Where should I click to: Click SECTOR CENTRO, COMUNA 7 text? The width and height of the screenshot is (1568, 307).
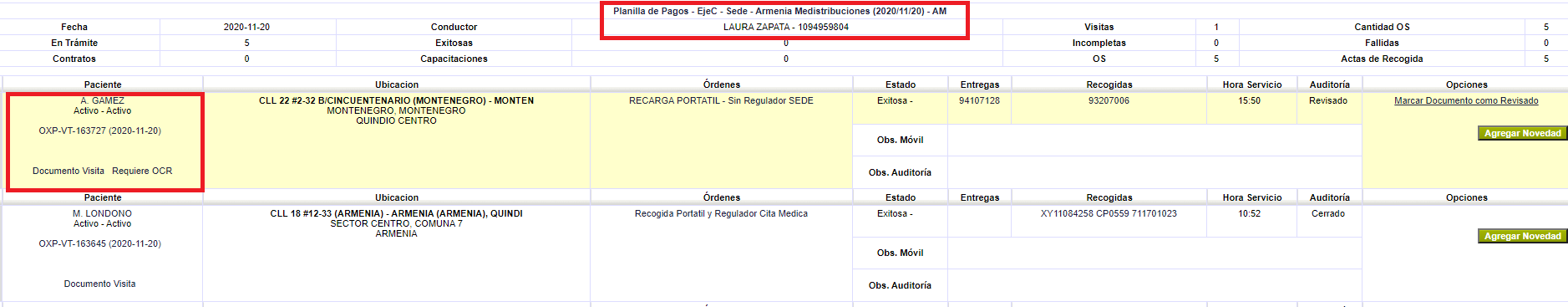396,223
